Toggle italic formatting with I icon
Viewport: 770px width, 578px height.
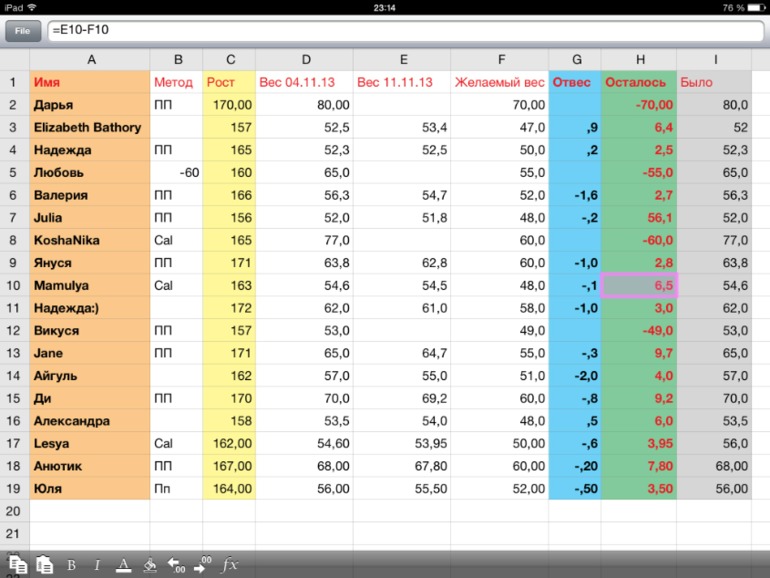click(97, 565)
